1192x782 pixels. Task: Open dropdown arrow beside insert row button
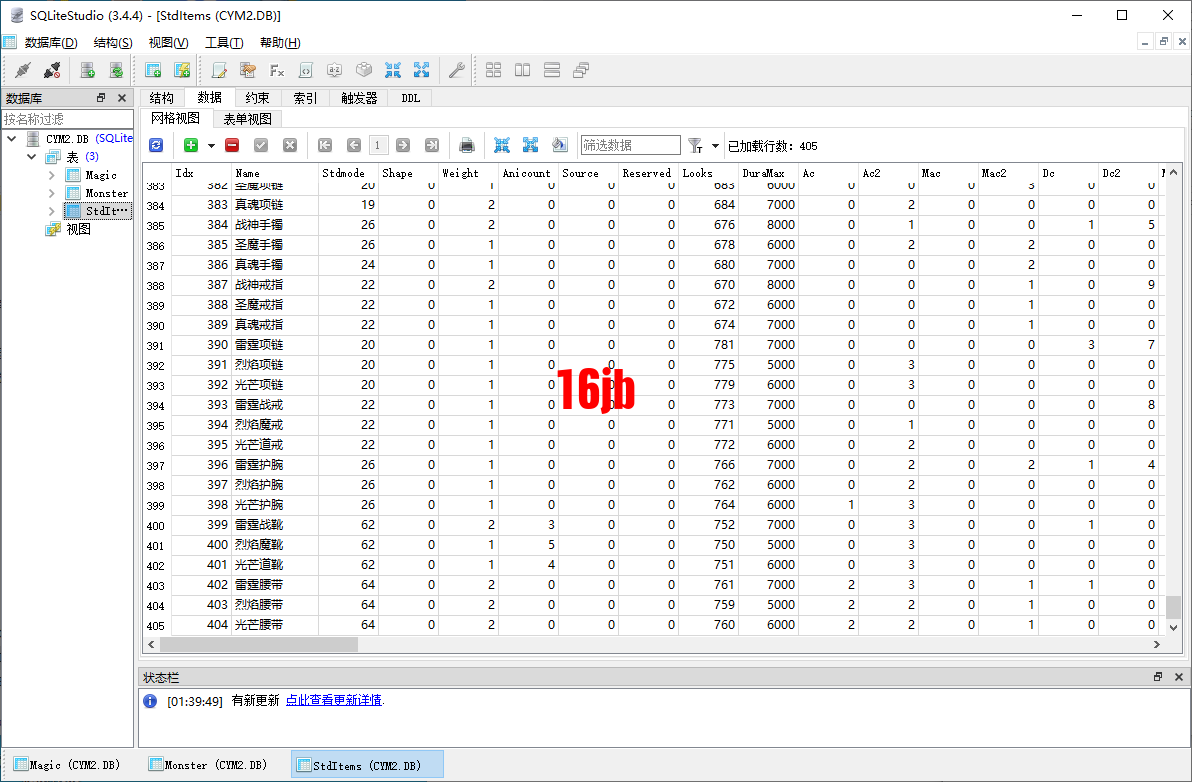(x=211, y=146)
